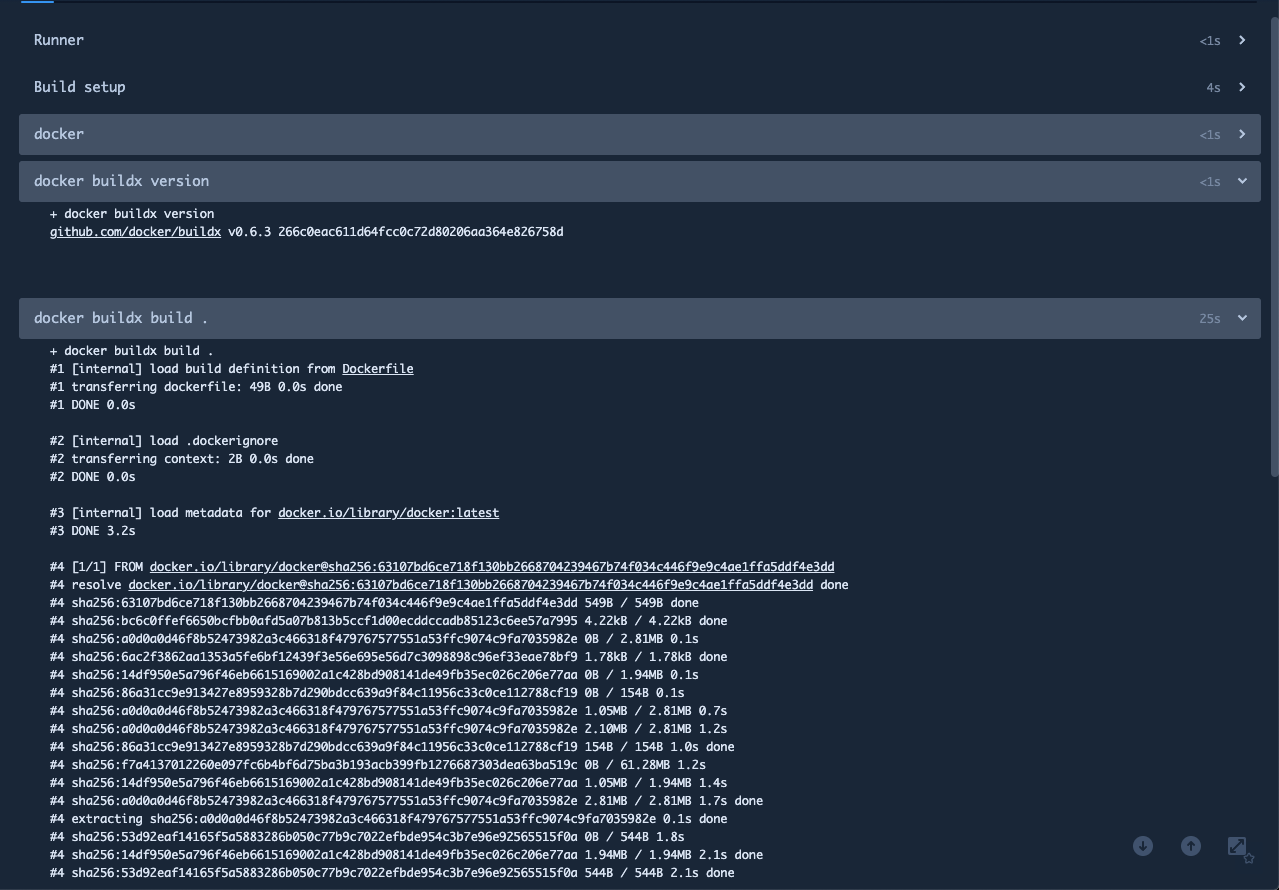Jump to top of log with up-arrow icon

point(1191,846)
